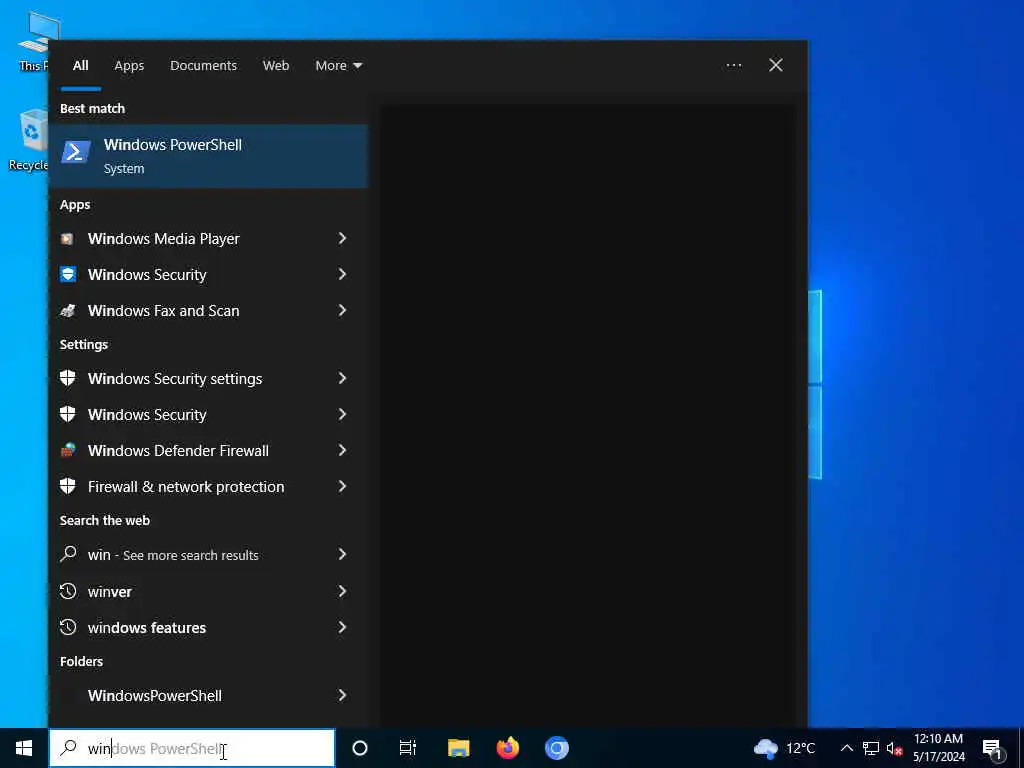Open search options three-dot menu
Viewport: 1024px width, 768px height.
tap(733, 65)
